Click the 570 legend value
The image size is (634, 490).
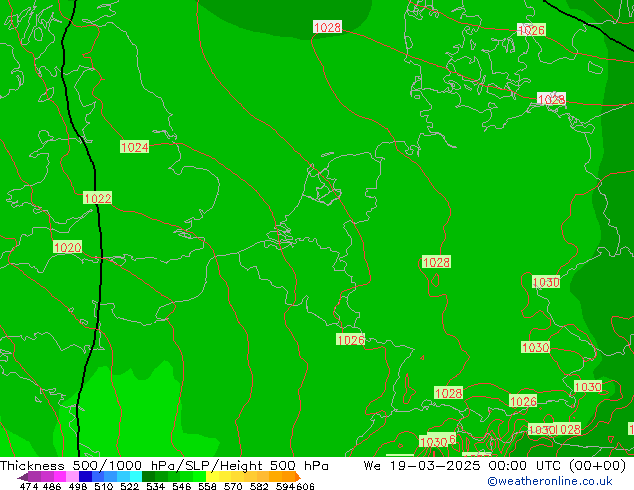point(233,486)
